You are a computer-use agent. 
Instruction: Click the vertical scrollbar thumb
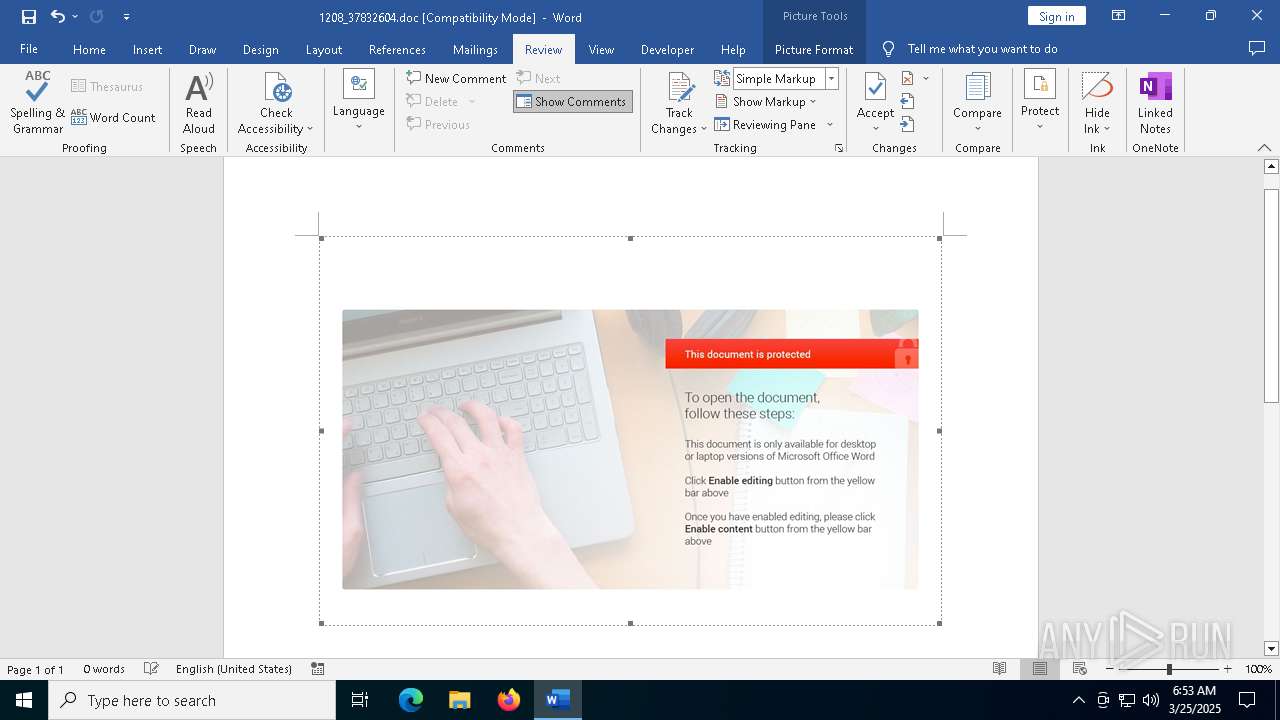pos(1272,295)
